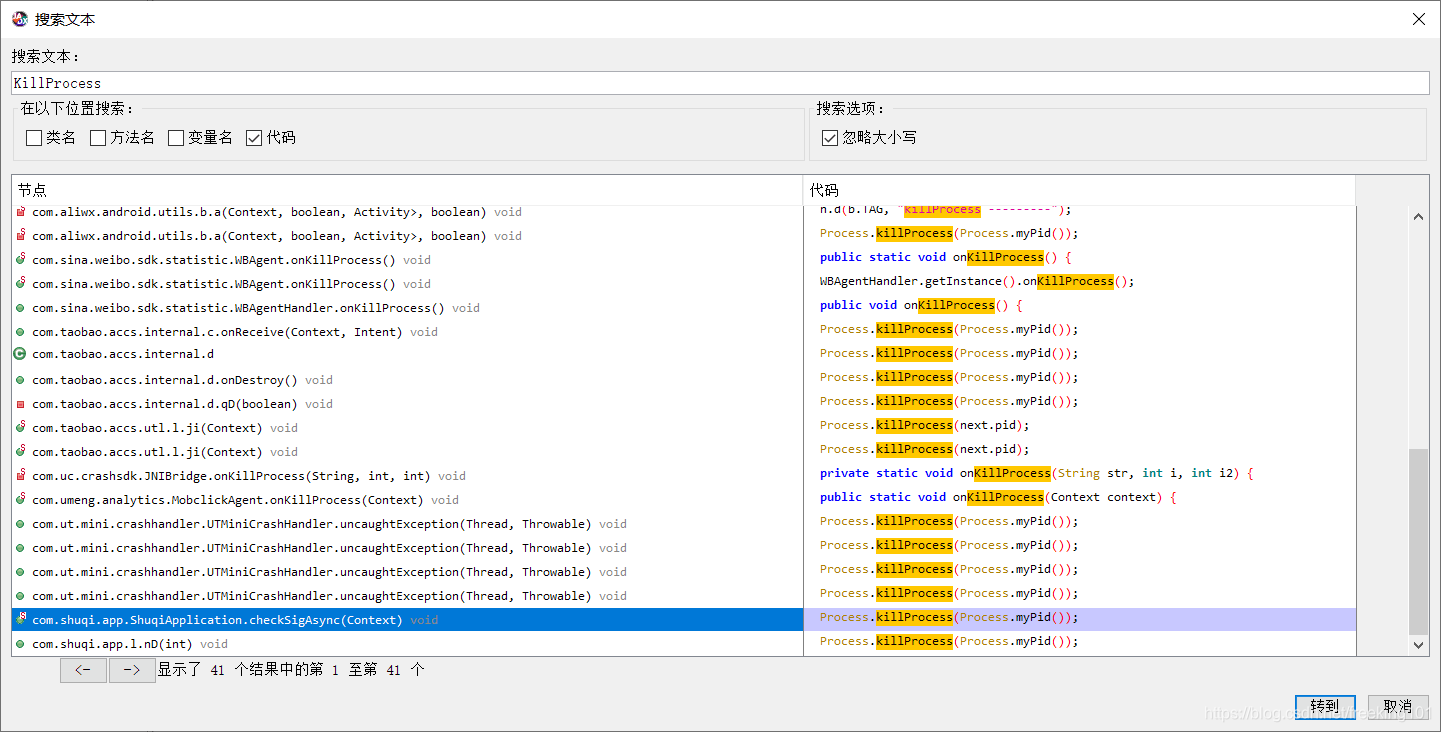Select WBAgentHandler.onKillProcess() result row
Image resolution: width=1441 pixels, height=732 pixels.
pyautogui.click(x=407, y=308)
